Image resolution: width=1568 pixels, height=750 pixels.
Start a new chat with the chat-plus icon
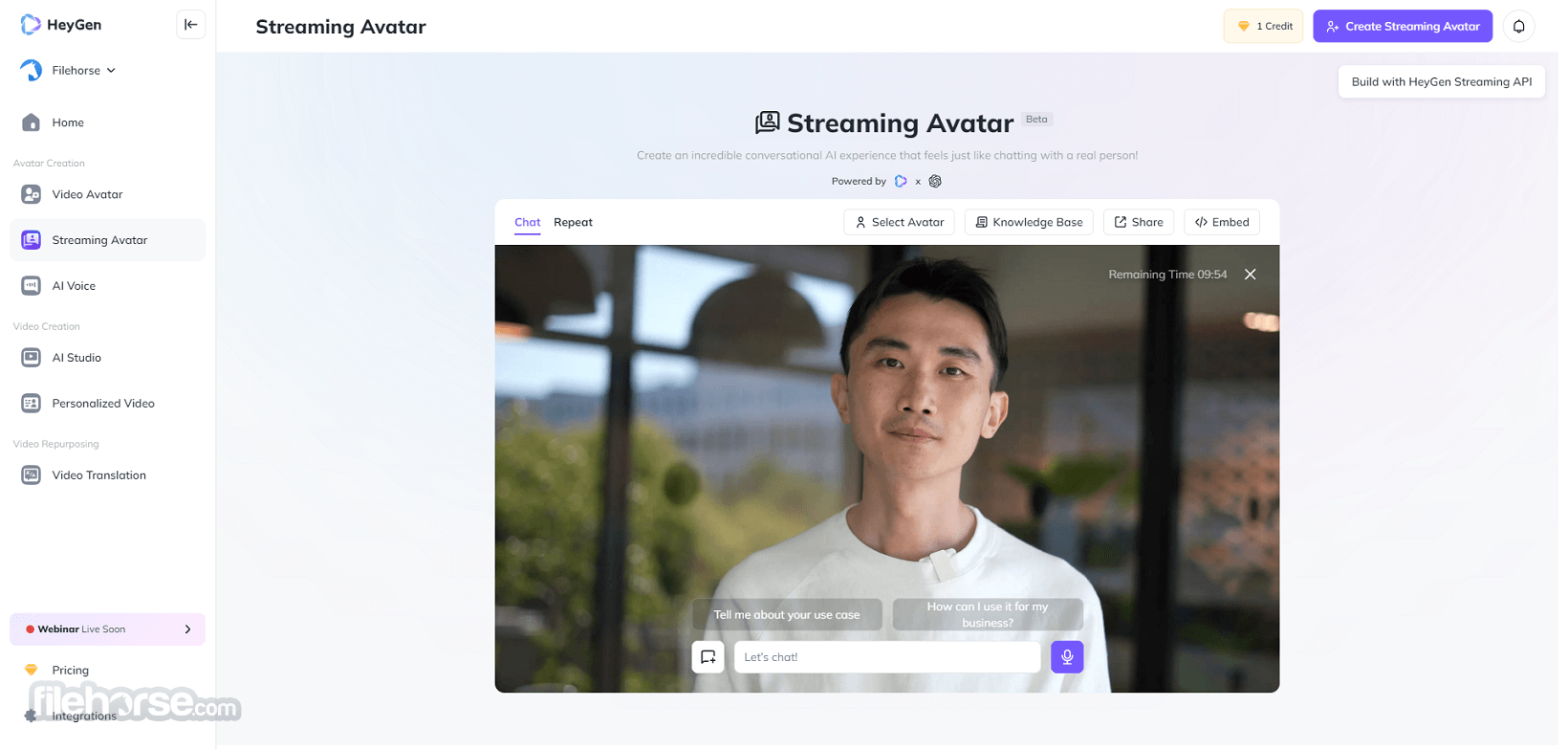708,657
